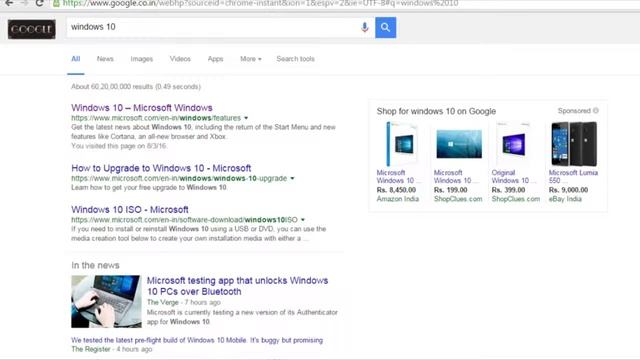This screenshot has height=360, width=640.
Task: Click the Sponsored label
Action: pos(574,111)
